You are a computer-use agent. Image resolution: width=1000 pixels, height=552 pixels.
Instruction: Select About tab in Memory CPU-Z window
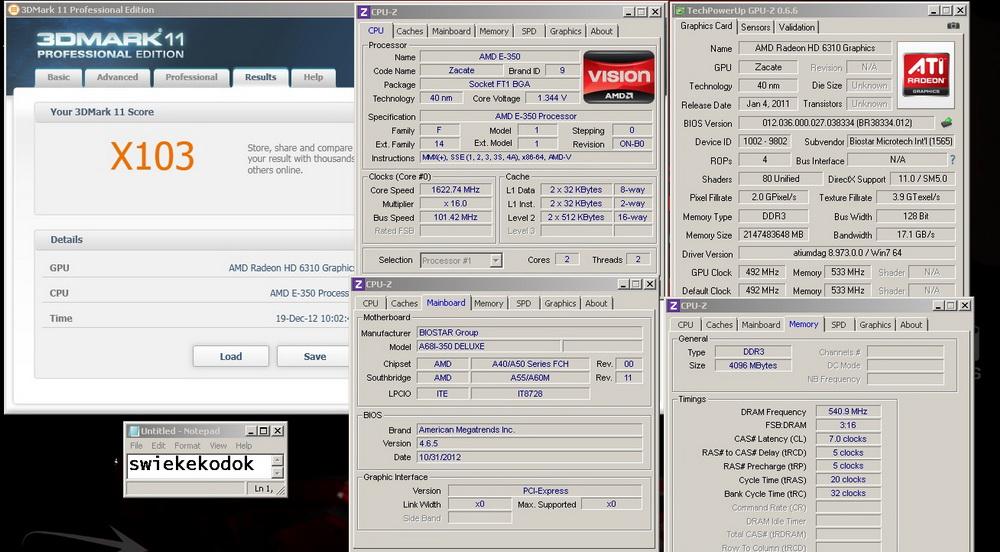point(911,325)
